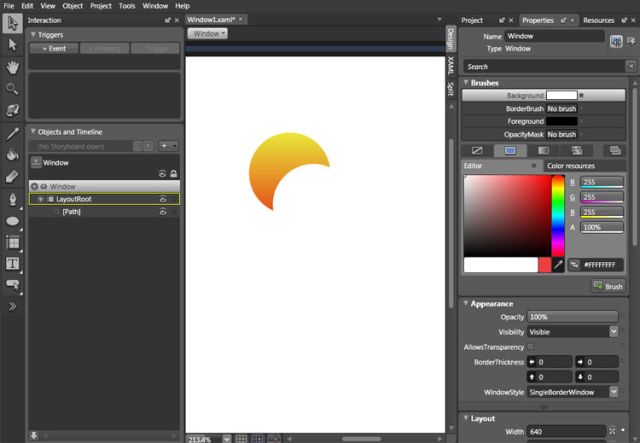Hide the [Path] object
Screen dimensions: 640x443
coord(162,212)
